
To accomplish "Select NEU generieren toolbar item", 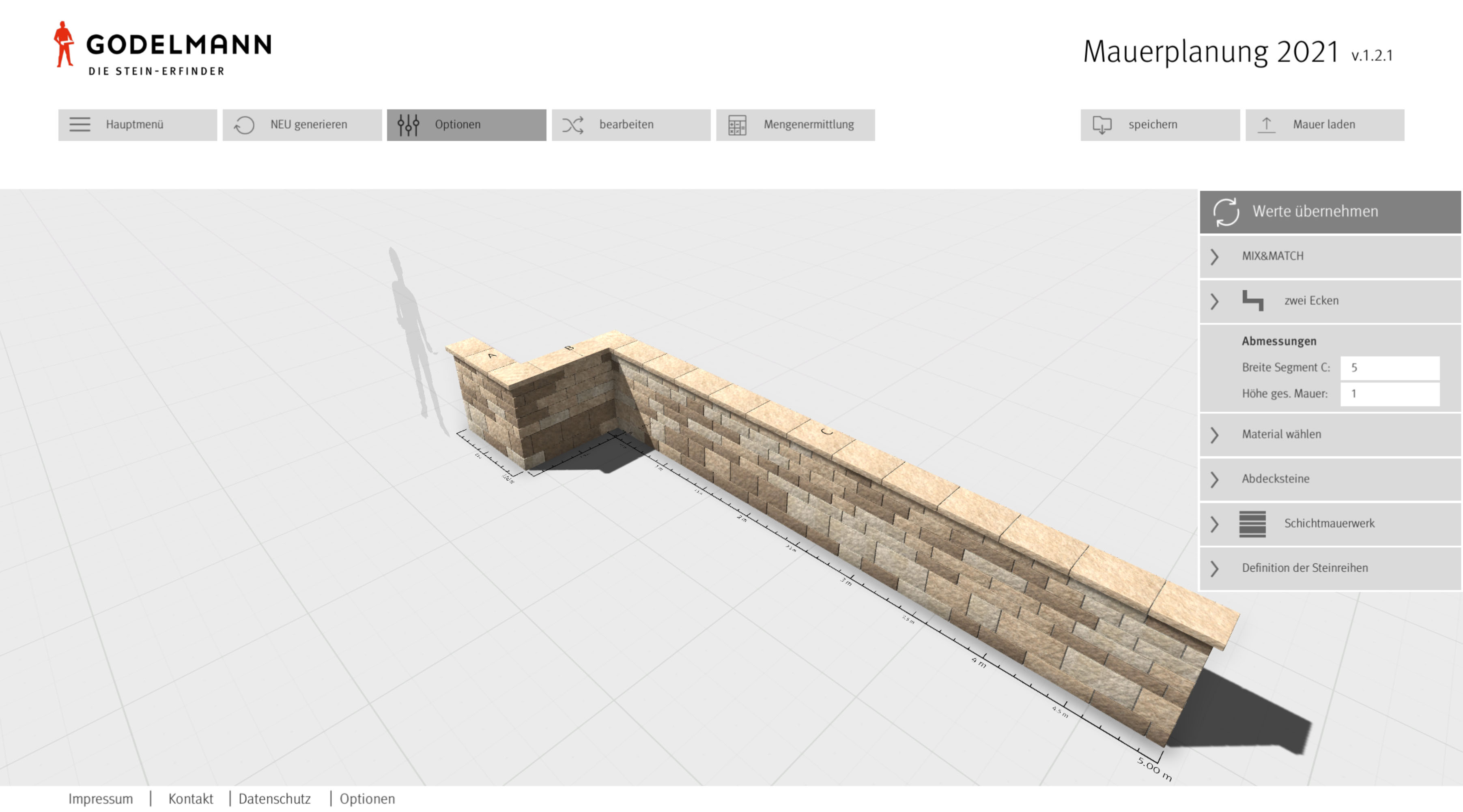I will tap(302, 125).
